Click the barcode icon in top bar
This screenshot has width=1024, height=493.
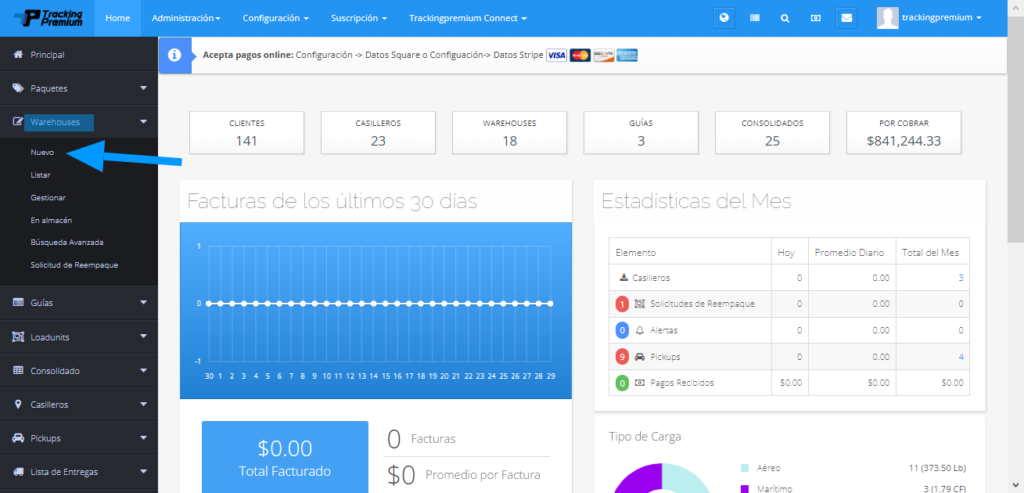755,18
